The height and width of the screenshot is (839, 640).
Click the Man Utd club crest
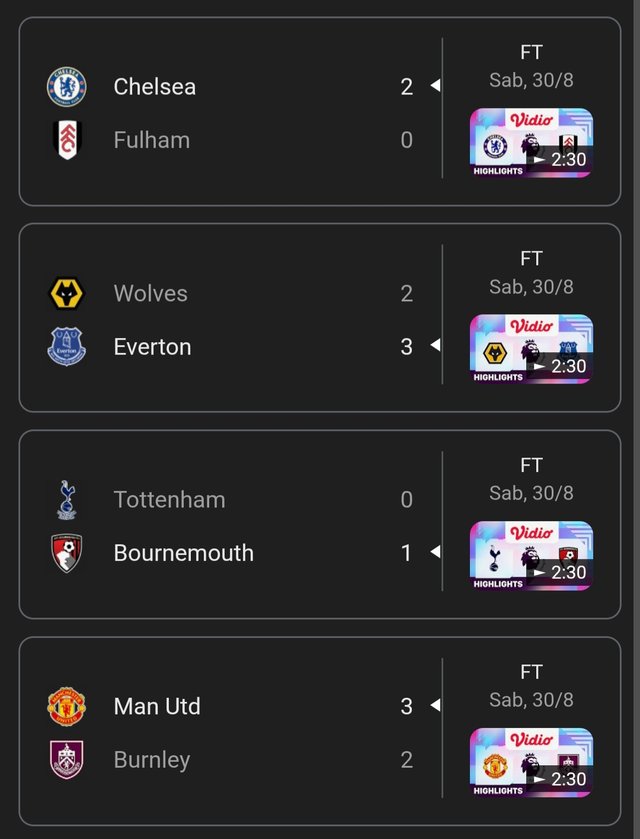pyautogui.click(x=66, y=706)
